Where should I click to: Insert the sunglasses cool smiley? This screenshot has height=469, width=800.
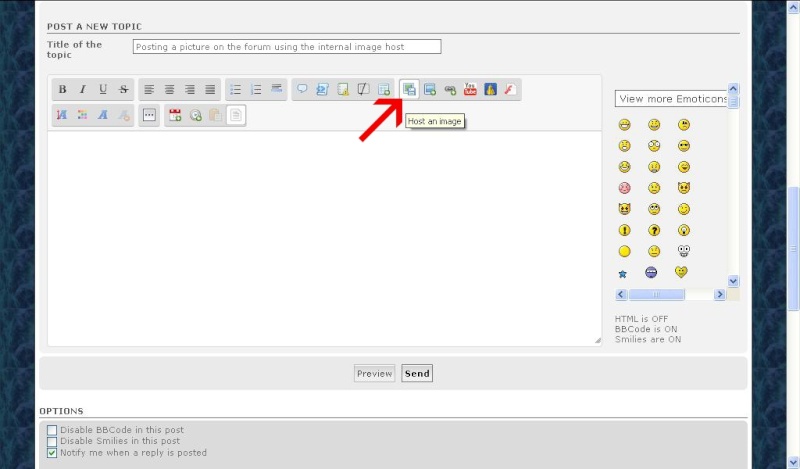(x=684, y=146)
